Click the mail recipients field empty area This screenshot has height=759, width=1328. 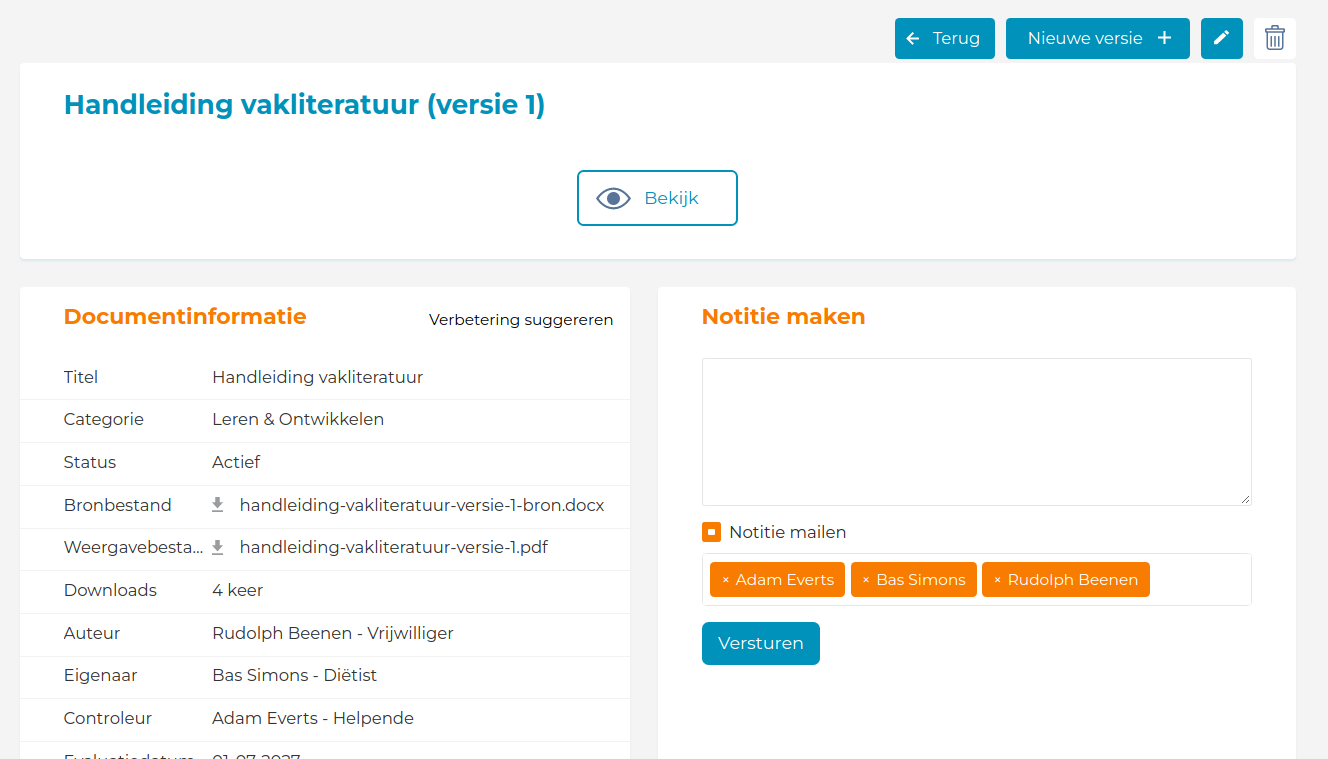[1198, 580]
